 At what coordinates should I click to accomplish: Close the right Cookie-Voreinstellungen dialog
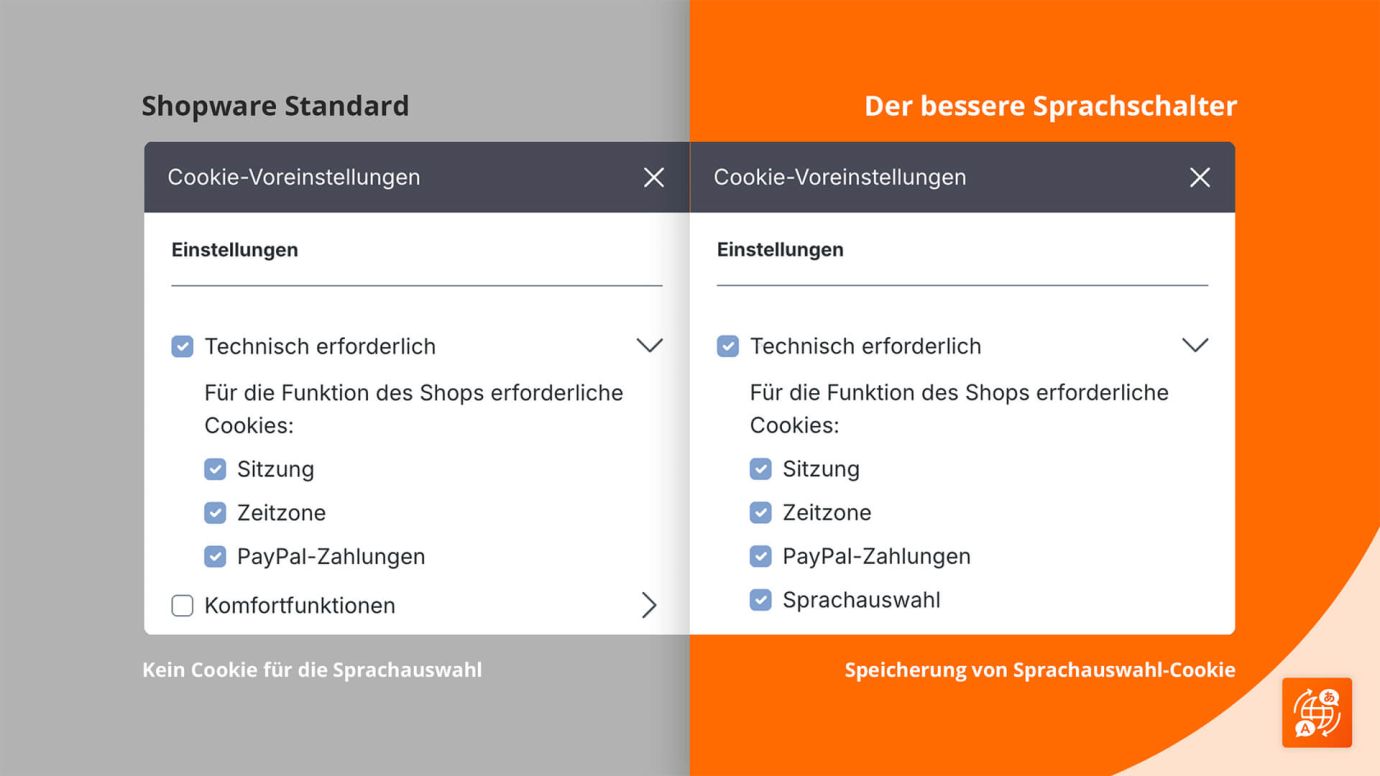pos(1199,177)
